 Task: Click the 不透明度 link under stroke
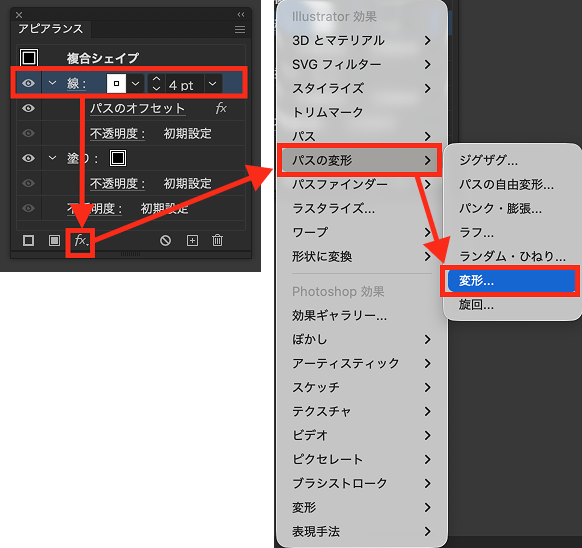coord(117,134)
